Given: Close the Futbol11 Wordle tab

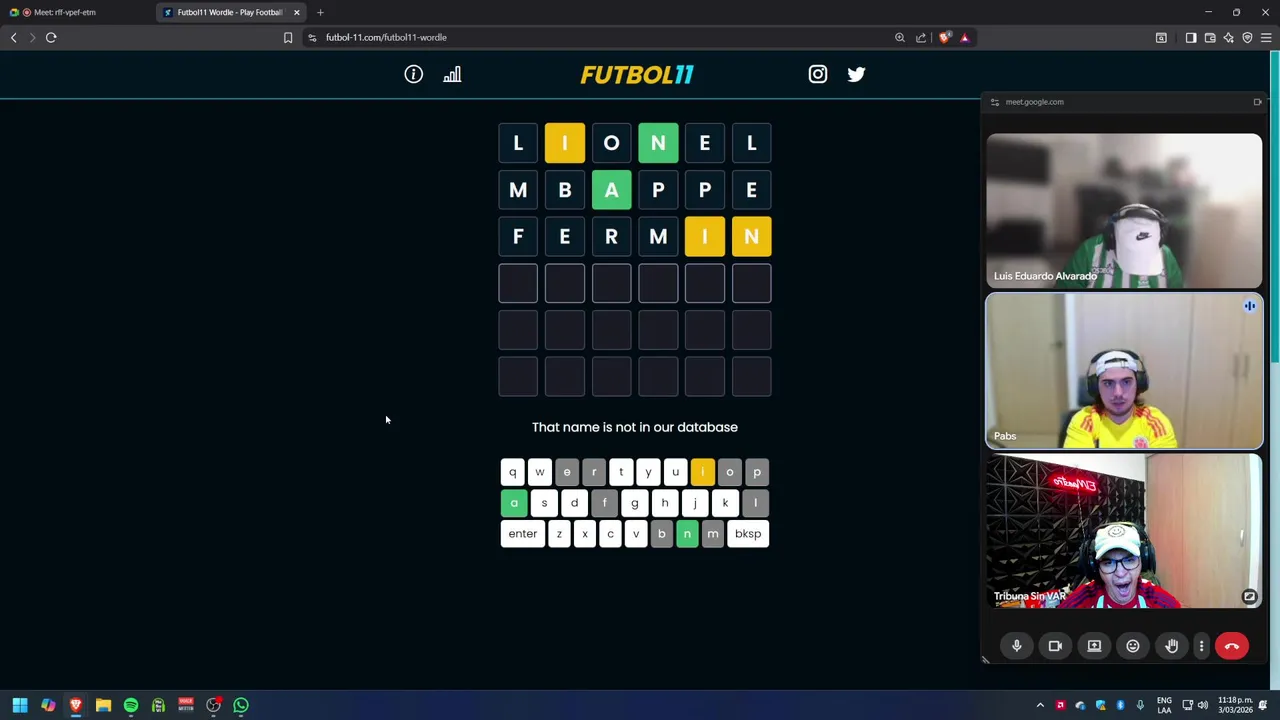Looking at the screenshot, I should 296,12.
